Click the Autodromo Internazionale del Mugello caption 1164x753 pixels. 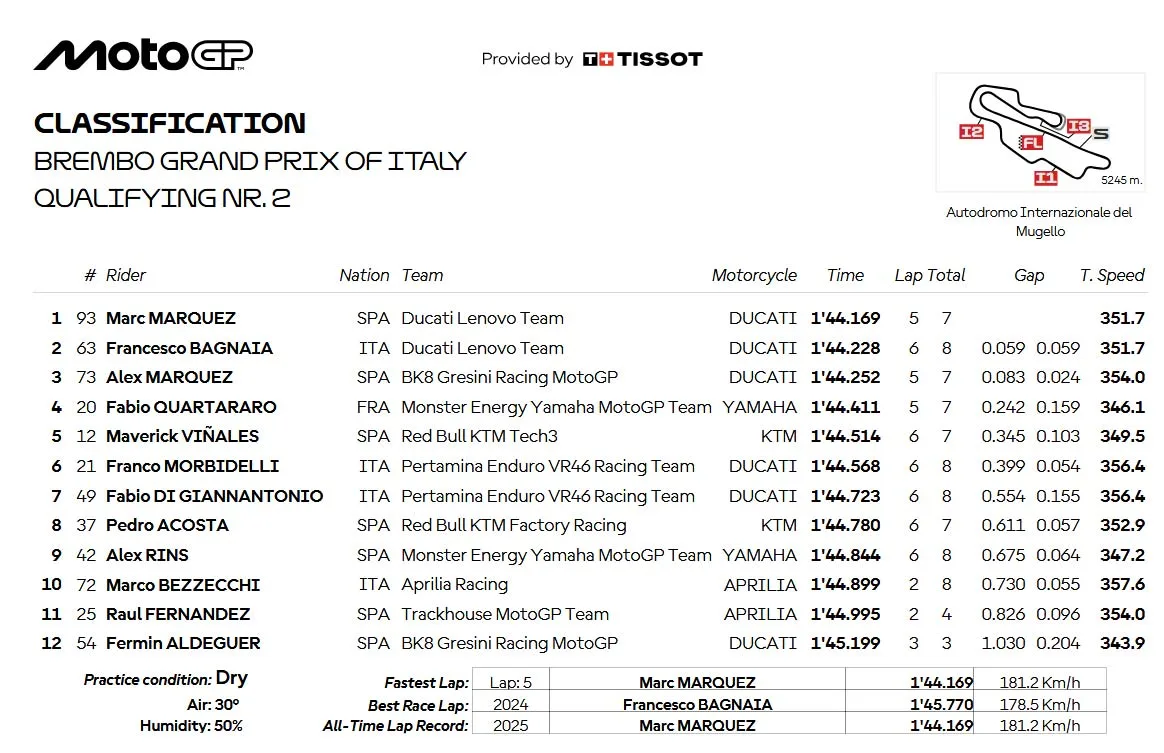(x=1039, y=221)
